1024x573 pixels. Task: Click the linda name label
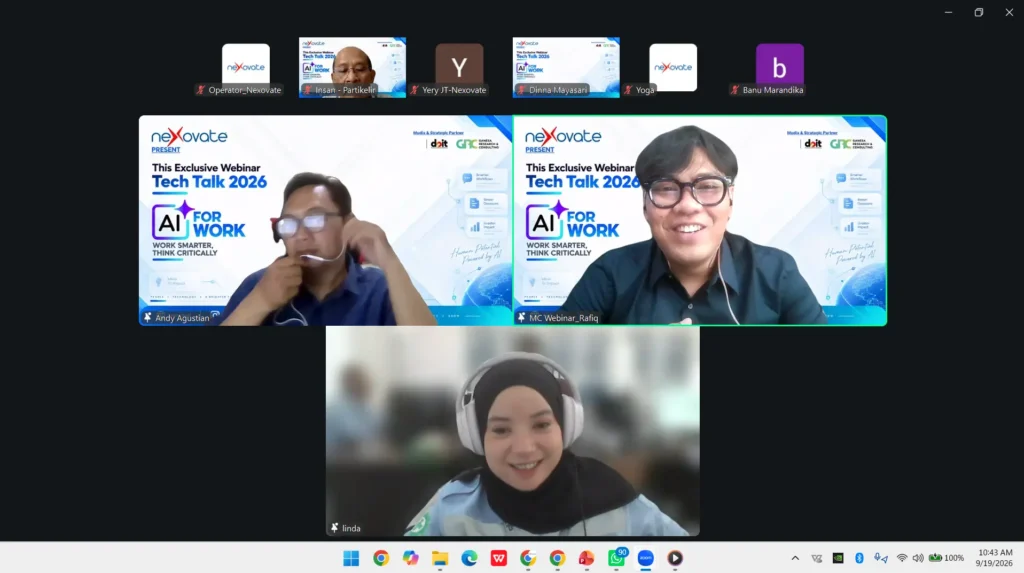[351, 529]
